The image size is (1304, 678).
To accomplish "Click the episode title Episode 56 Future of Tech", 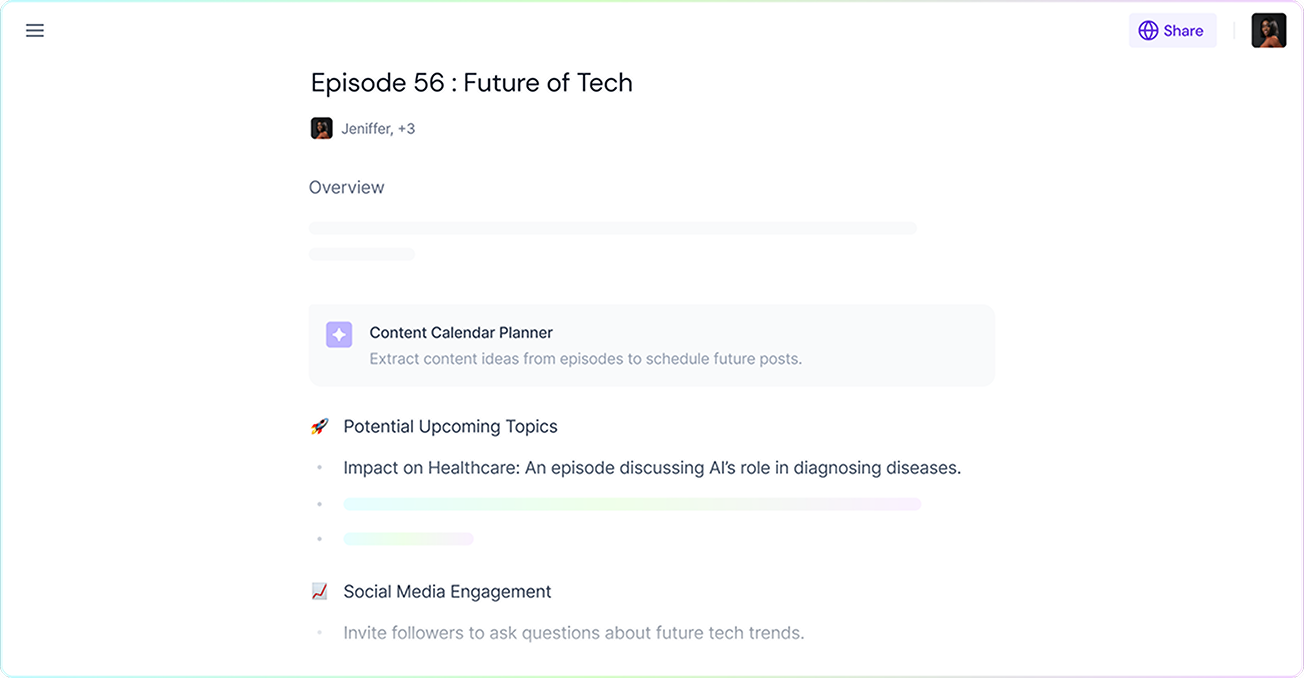I will click(x=471, y=82).
